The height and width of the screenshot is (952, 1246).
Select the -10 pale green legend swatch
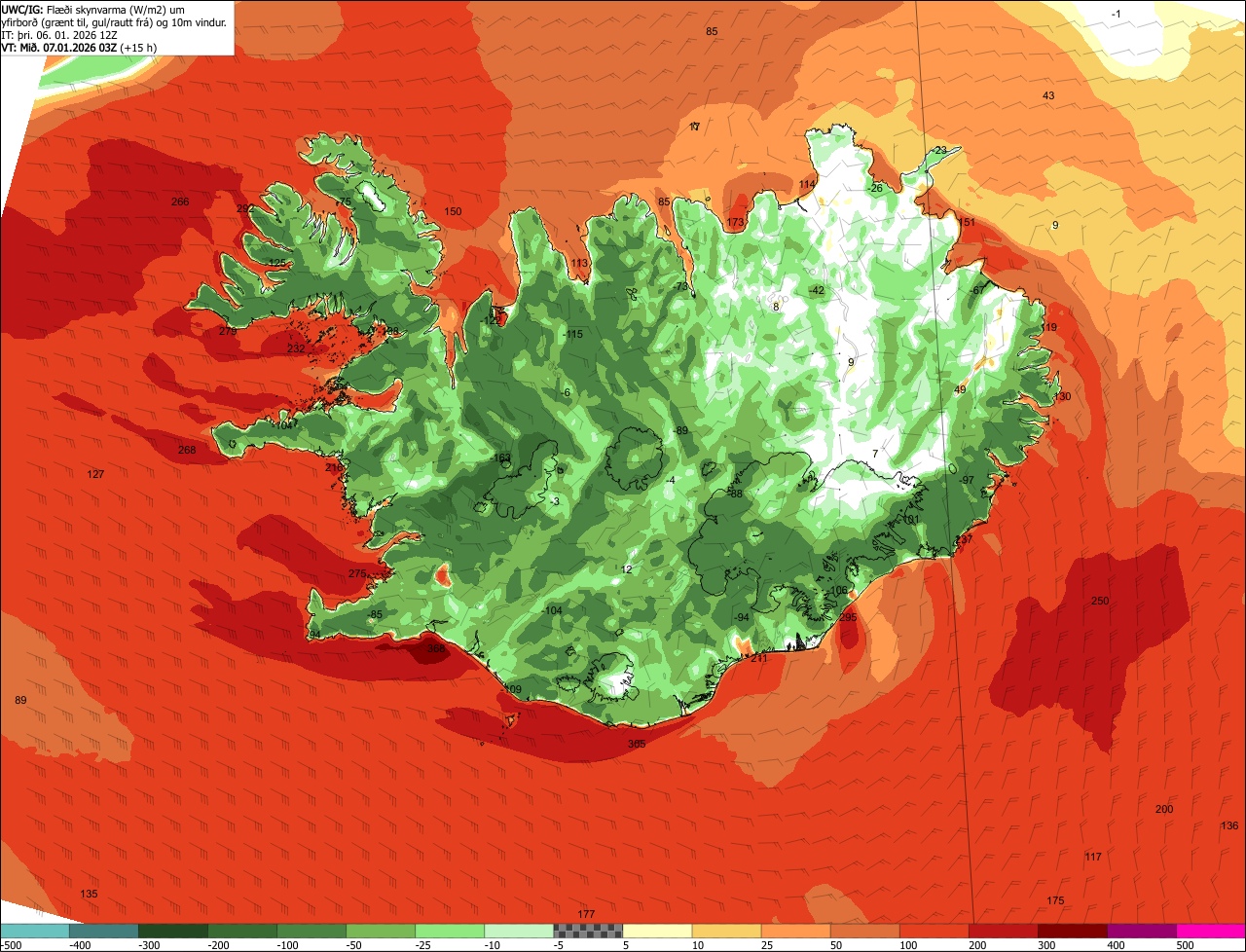click(x=519, y=932)
